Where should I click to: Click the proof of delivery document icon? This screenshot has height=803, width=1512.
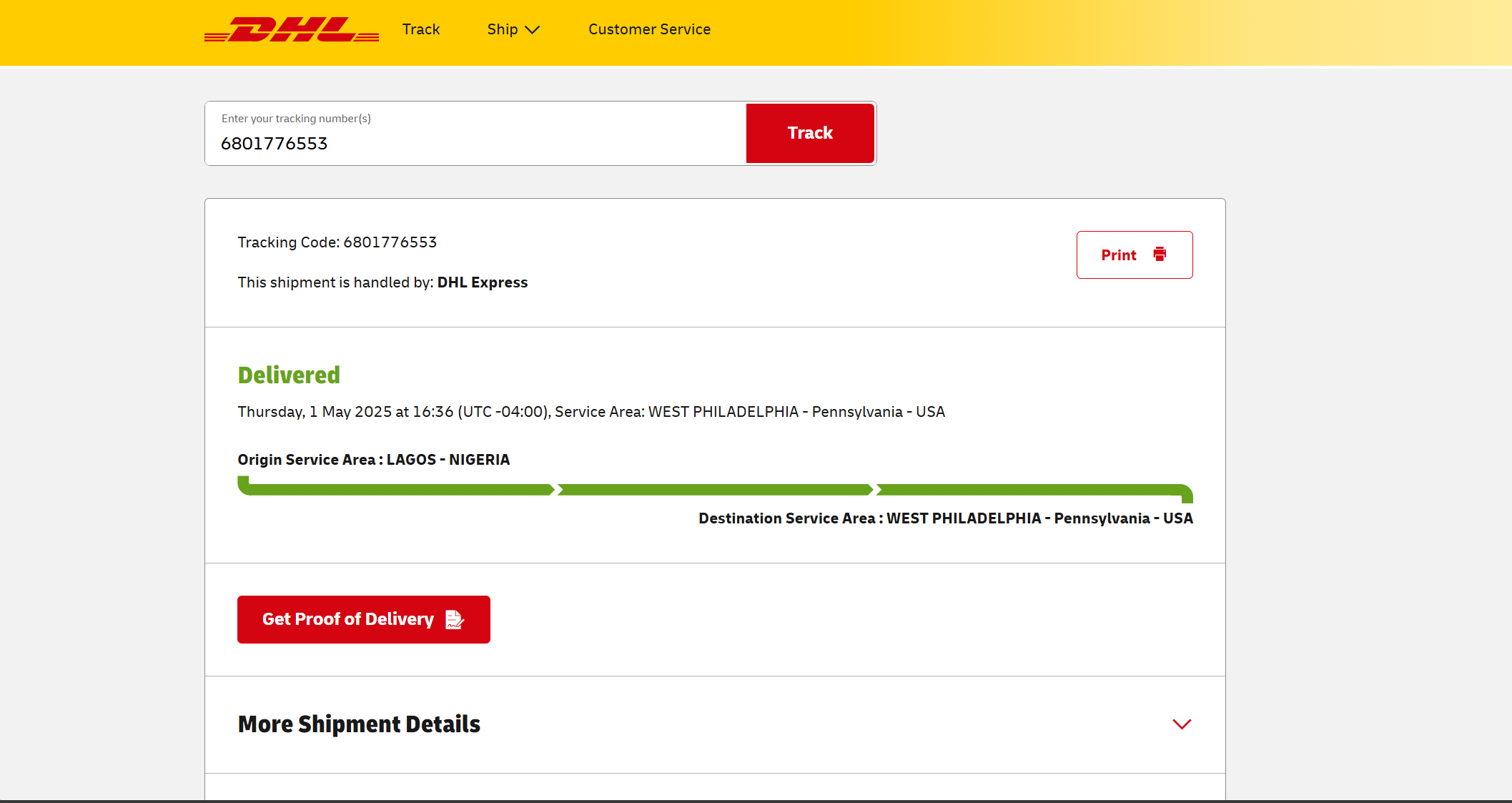click(455, 619)
